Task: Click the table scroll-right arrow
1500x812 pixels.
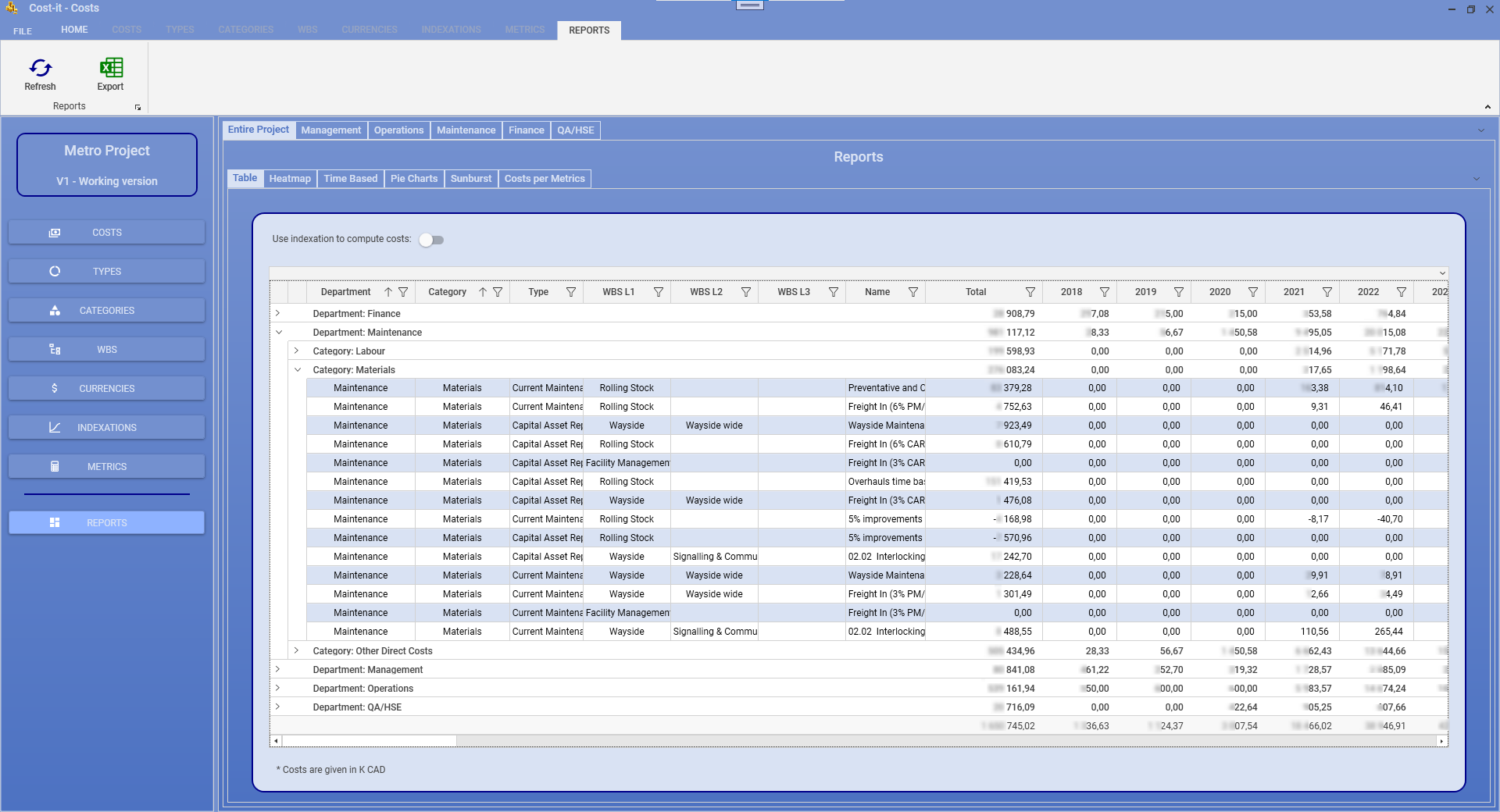Action: [1441, 741]
